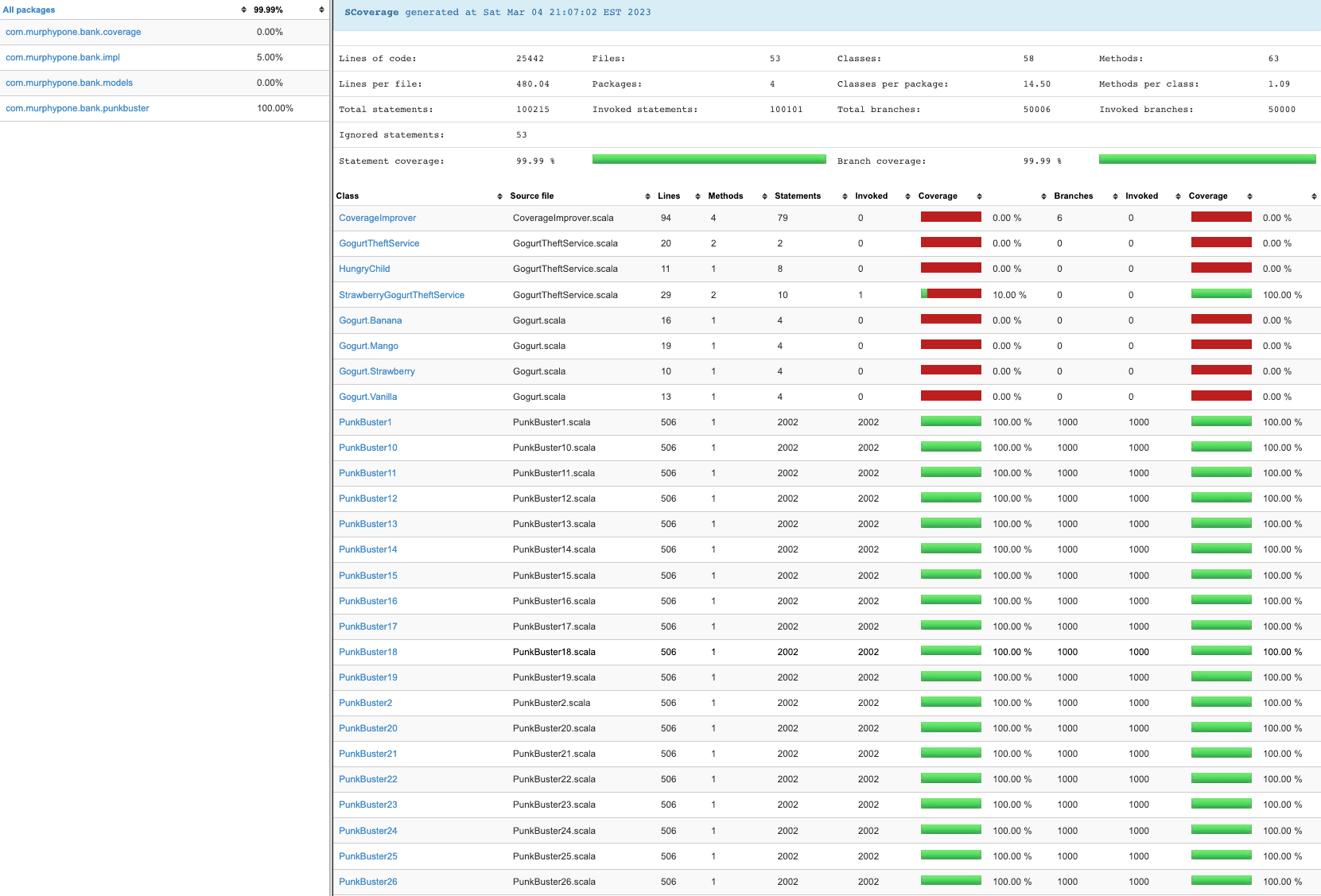Sort table by Methods column arrows

click(x=764, y=196)
